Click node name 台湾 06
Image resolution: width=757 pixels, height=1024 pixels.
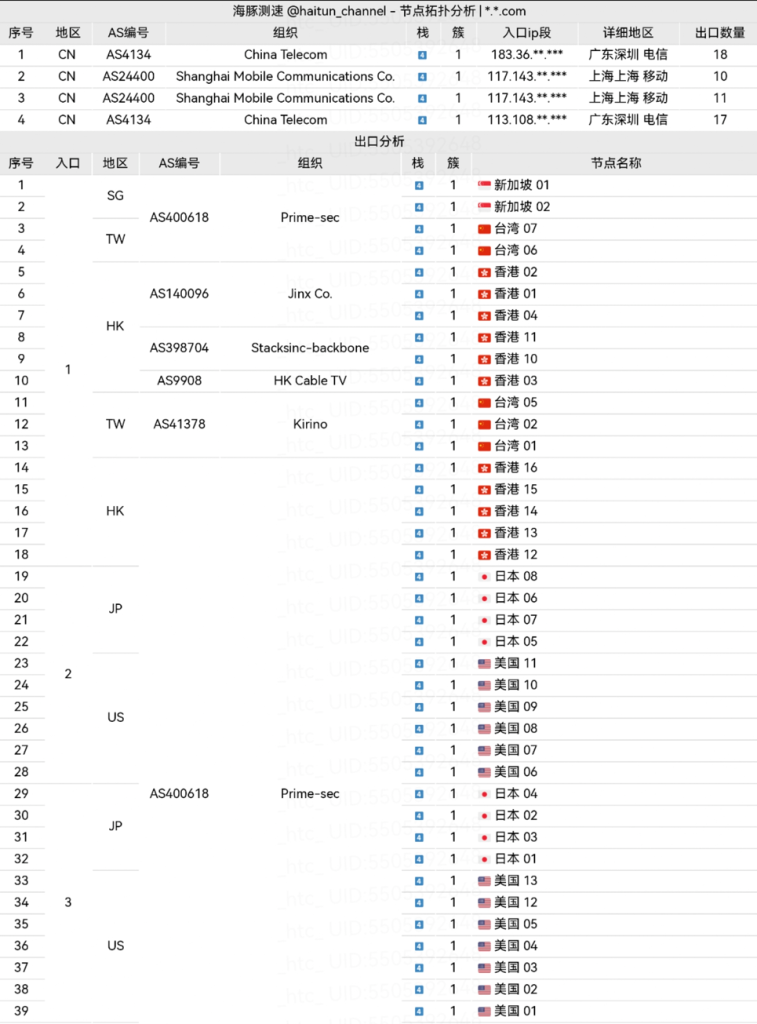(x=515, y=251)
